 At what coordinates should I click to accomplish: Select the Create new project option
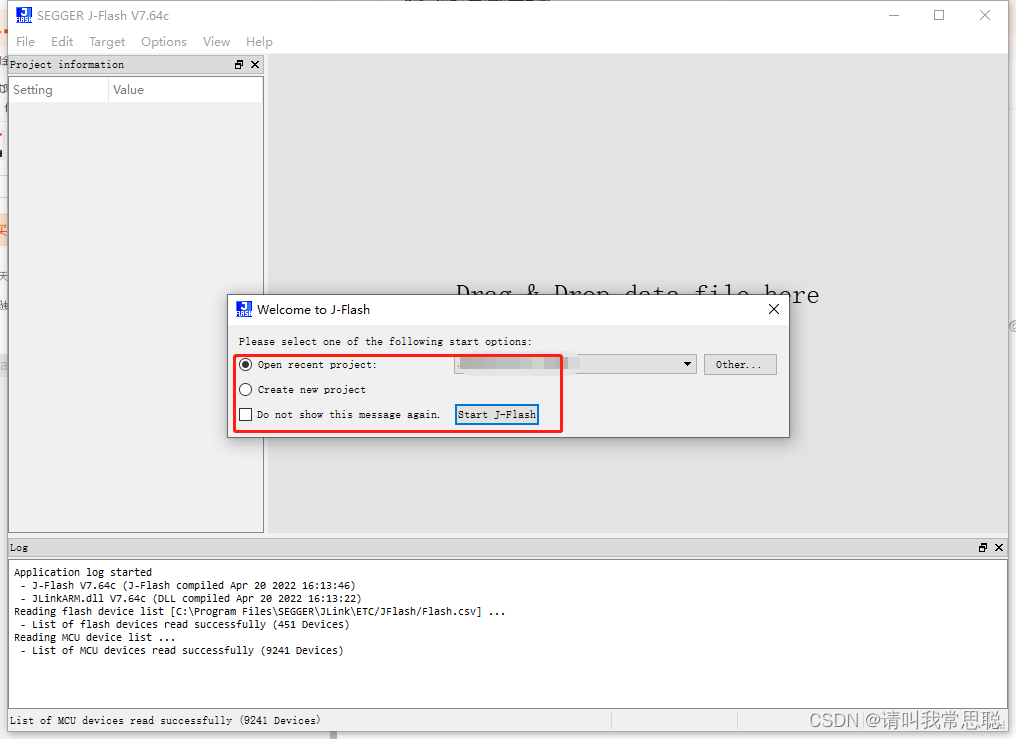click(x=246, y=389)
